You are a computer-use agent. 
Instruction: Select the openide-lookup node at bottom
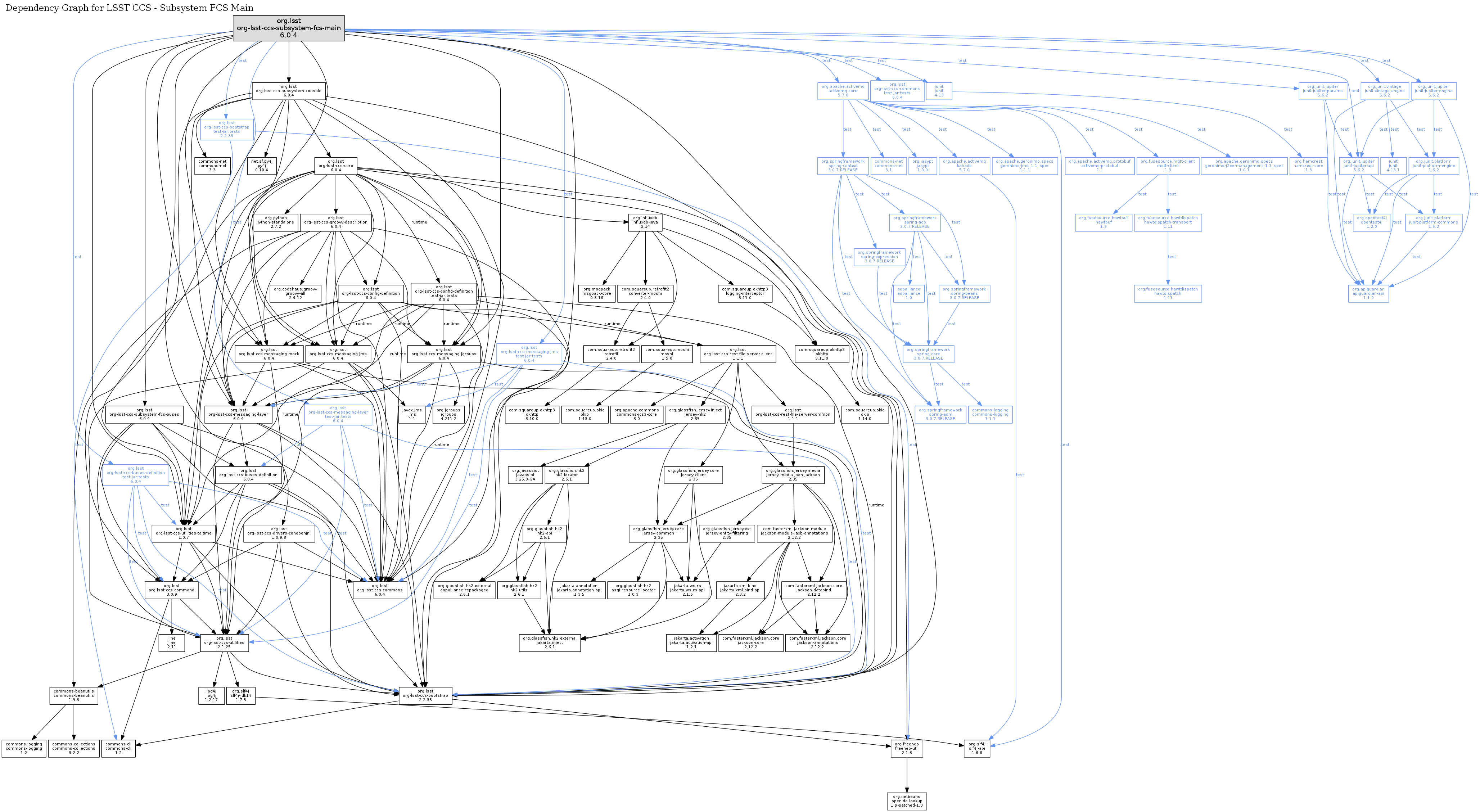pos(907,801)
